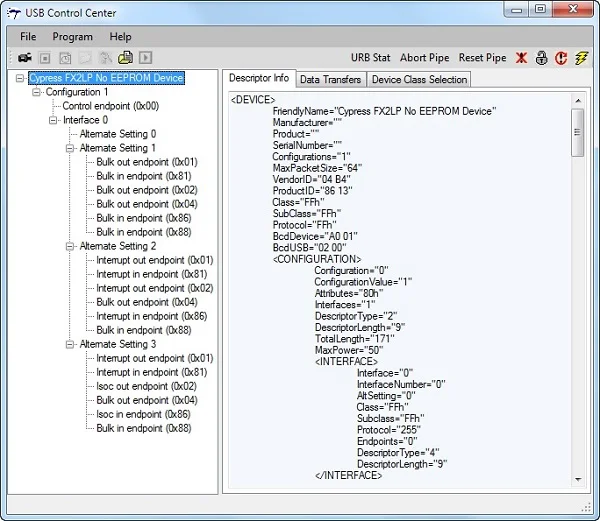This screenshot has width=600, height=521.
Task: Switch to Device Class Selection tab
Action: coord(419,80)
